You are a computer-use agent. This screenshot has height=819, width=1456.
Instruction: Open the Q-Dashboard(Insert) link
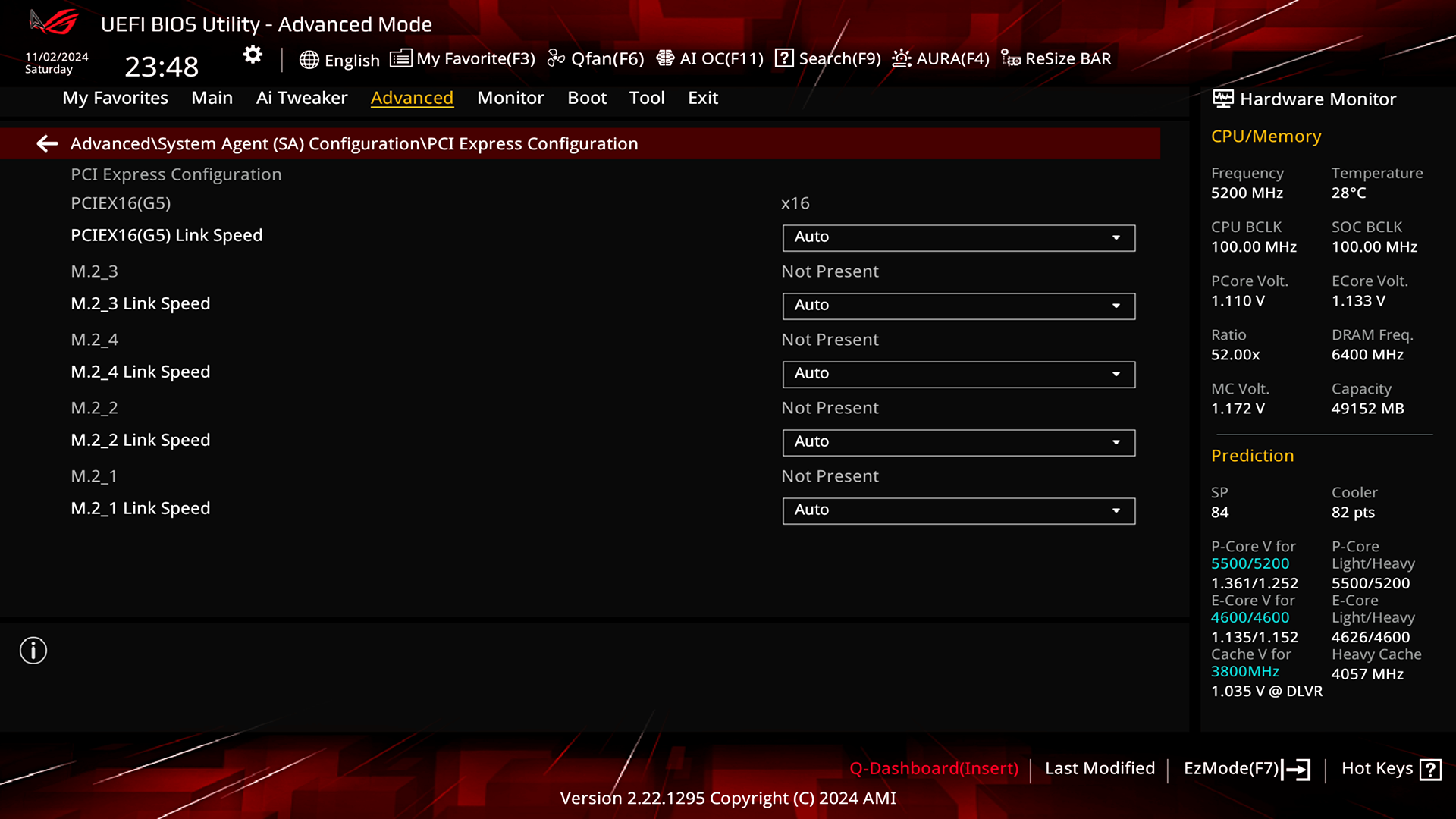pos(934,768)
